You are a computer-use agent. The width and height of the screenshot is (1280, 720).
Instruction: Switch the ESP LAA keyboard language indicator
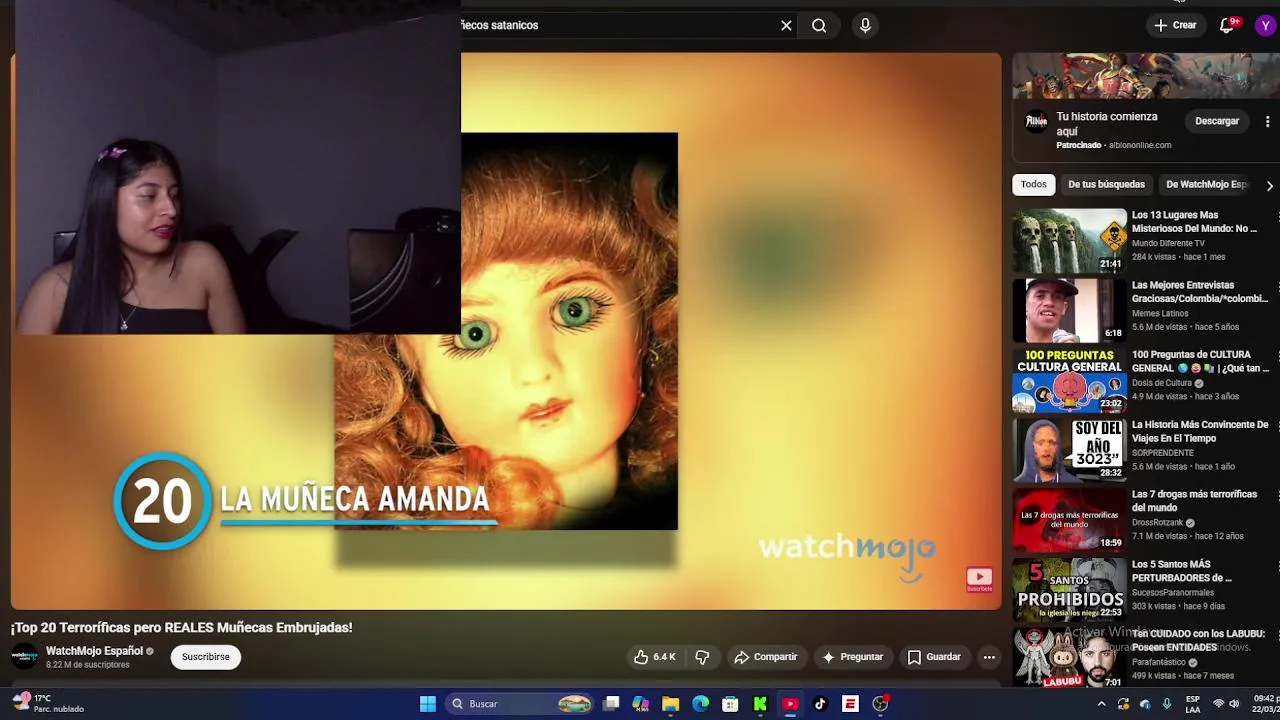(x=1193, y=704)
